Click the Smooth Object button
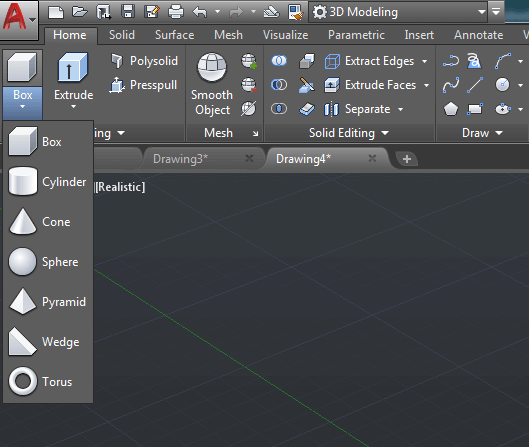 212,84
